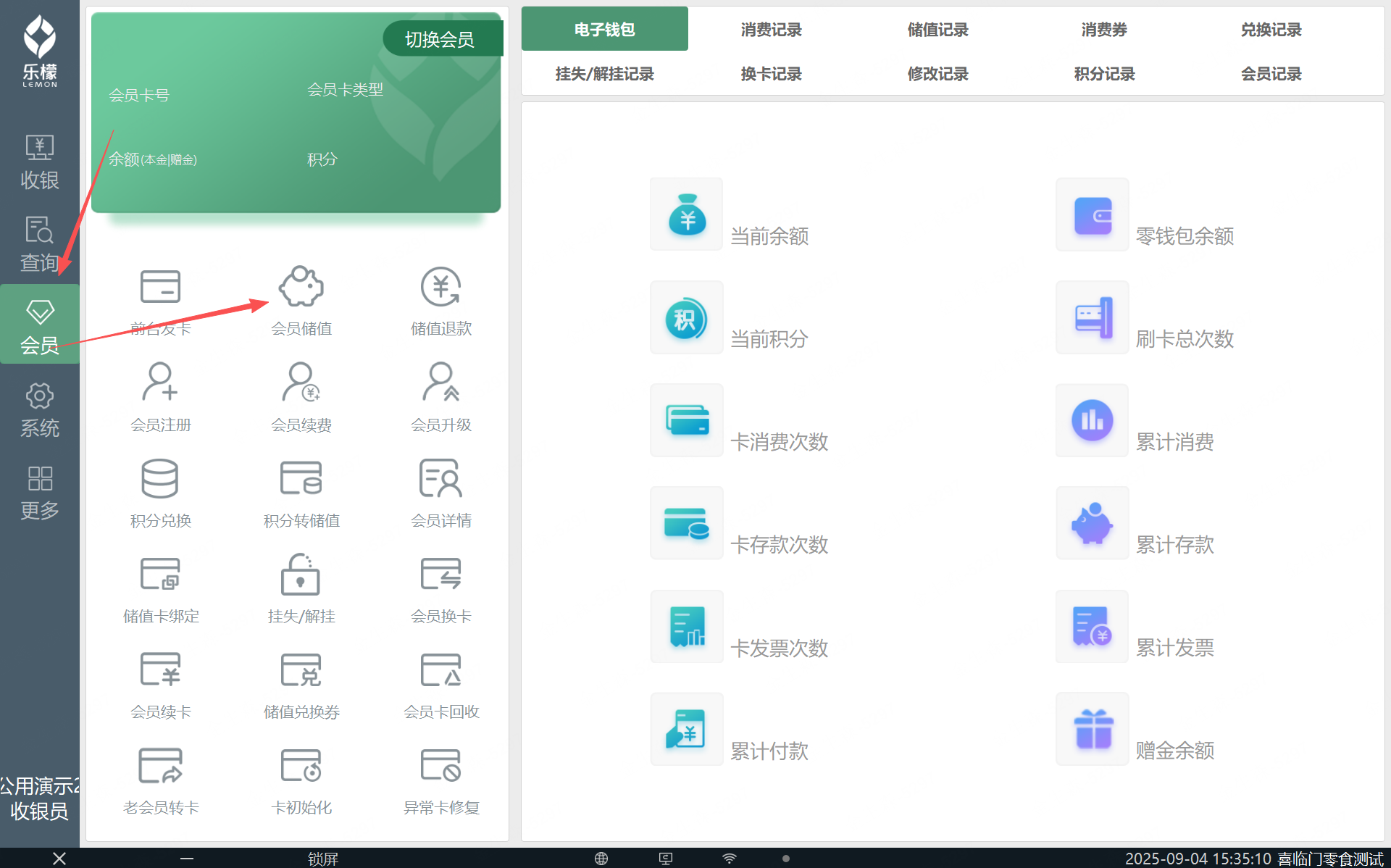Click 锁屏 in the bottom bar
Viewport: 1391px width, 868px height.
[x=323, y=859]
